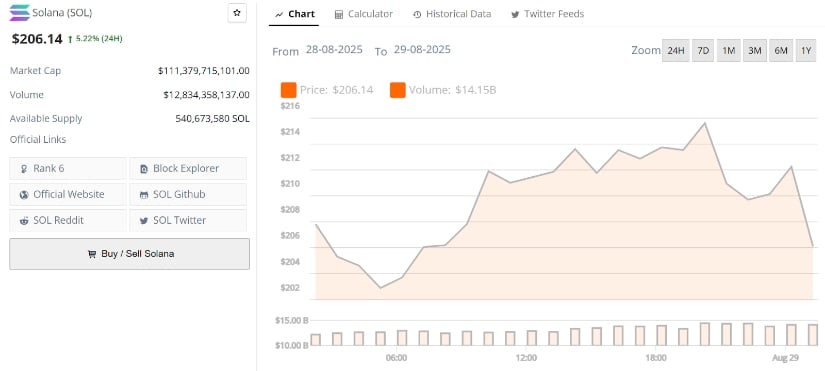Image resolution: width=825 pixels, height=371 pixels.
Task: Open the Block Explorer link
Action: click(x=188, y=168)
